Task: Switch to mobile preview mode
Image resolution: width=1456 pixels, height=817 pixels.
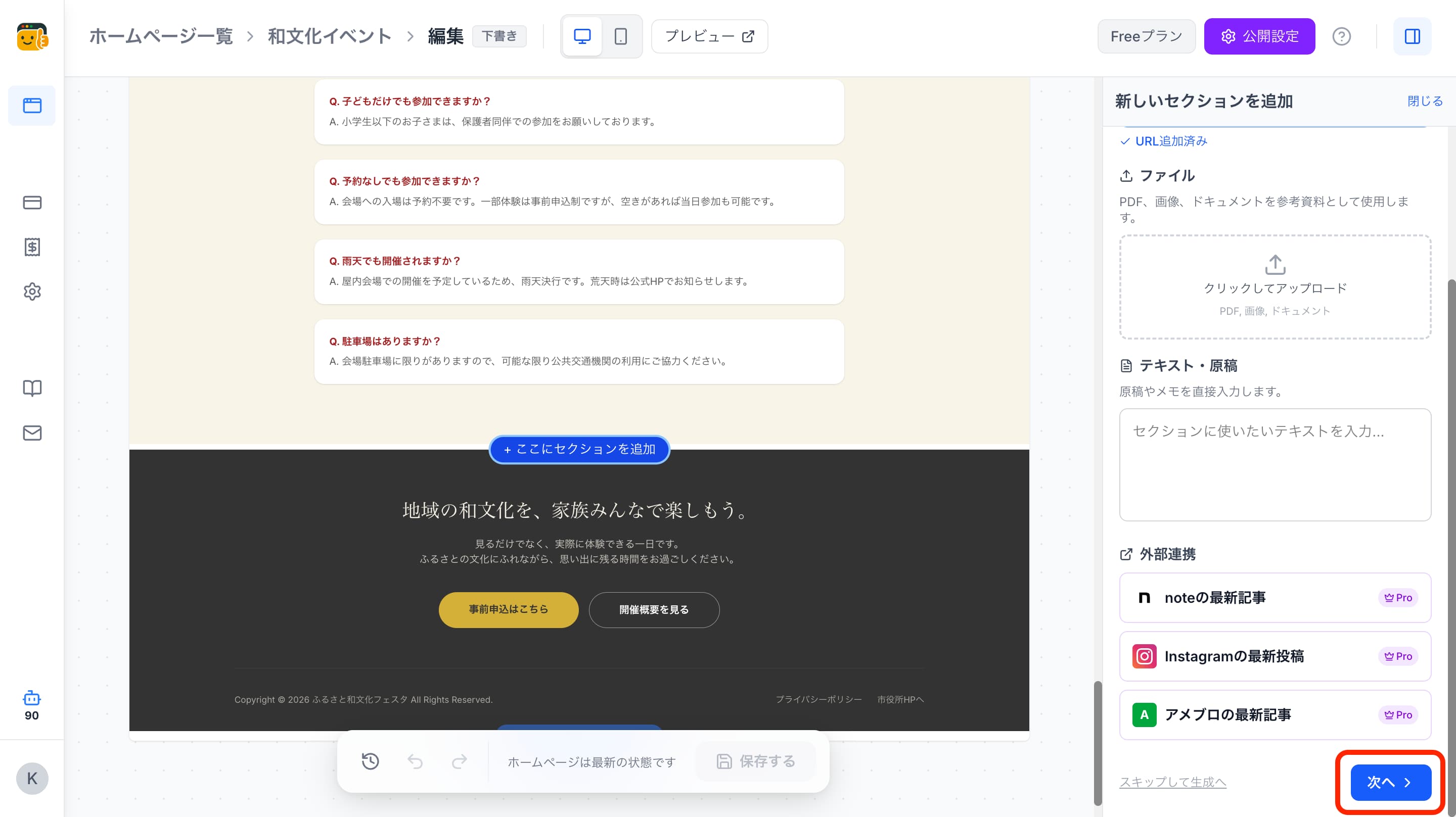Action: click(621, 37)
